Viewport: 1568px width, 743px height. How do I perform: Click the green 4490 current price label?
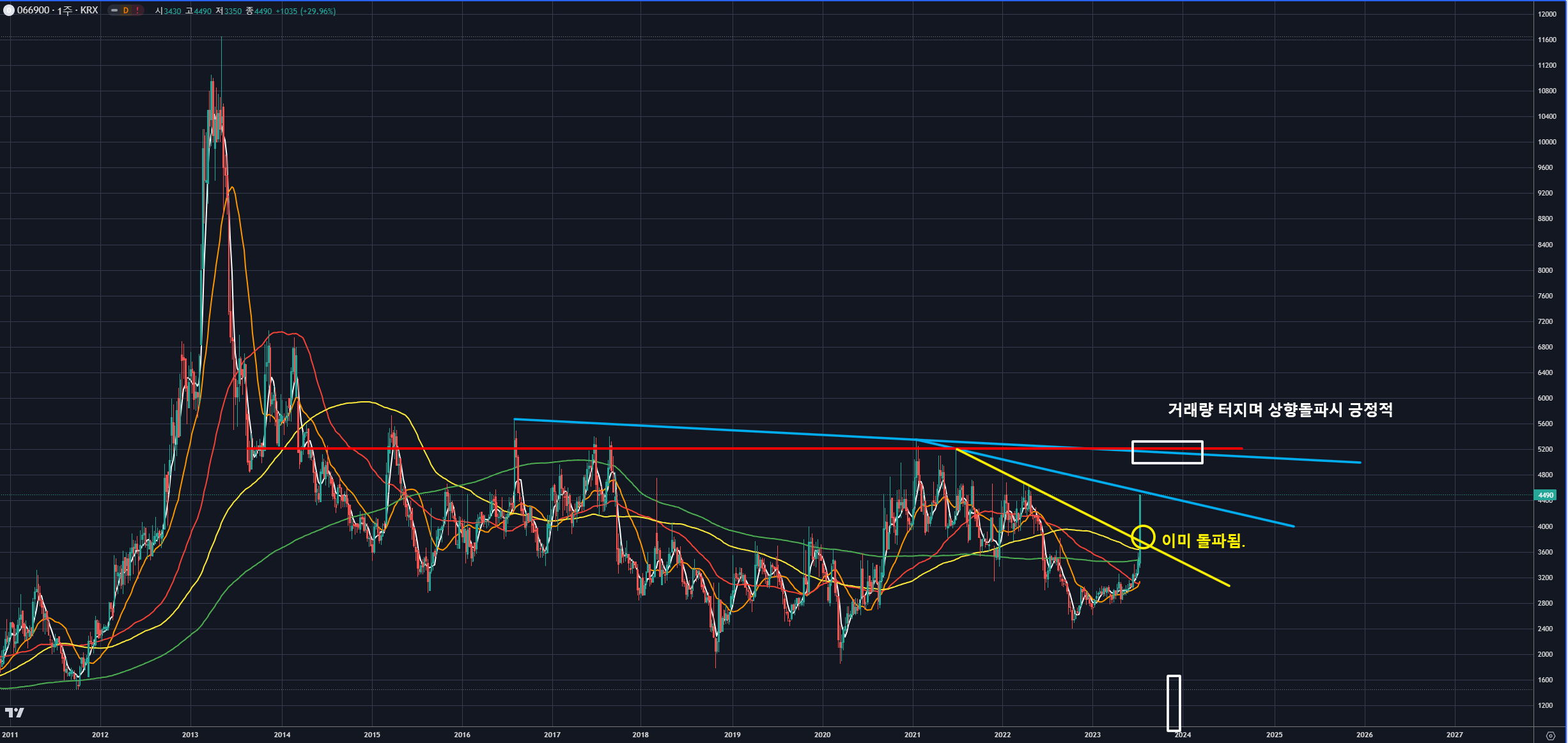(1545, 495)
